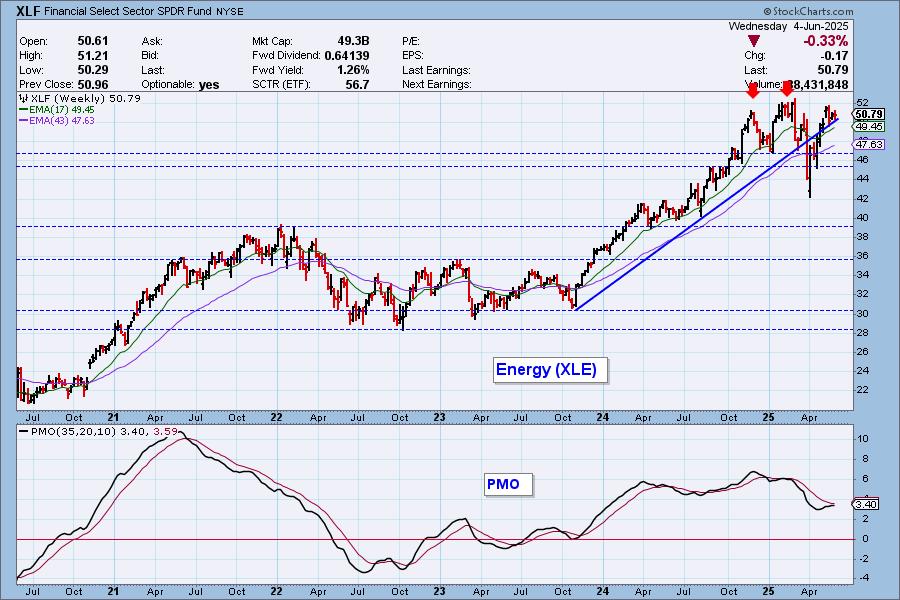The height and width of the screenshot is (600, 900).
Task: Click the XLF (Weekly) 50.79 legend text
Action: (x=85, y=98)
